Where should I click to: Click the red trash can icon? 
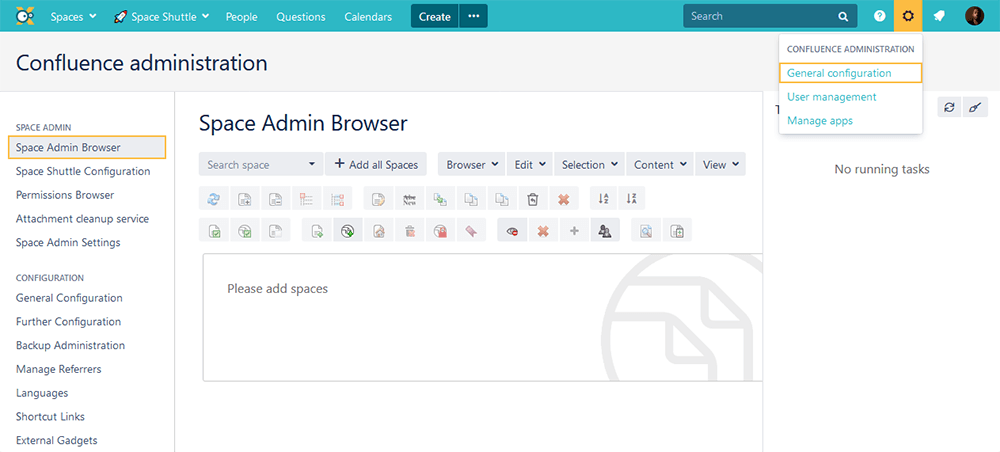(x=410, y=230)
